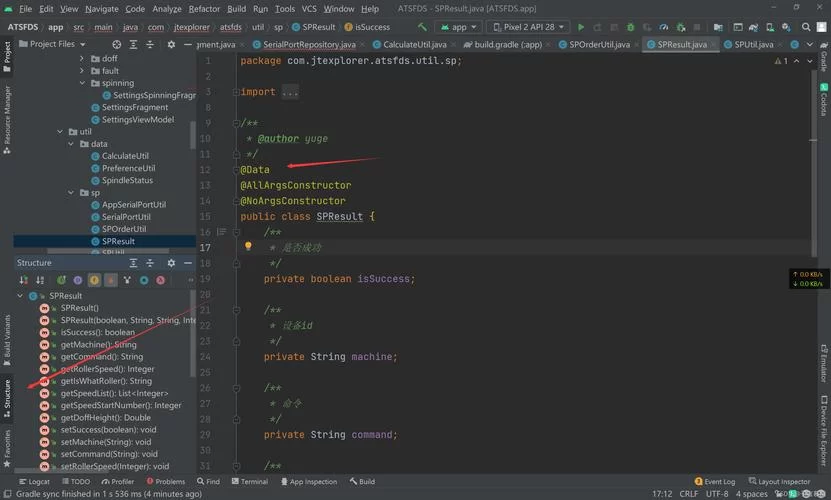Viewport: 831px width, 500px height.
Task: Open the Terminal tool window
Action: point(250,481)
